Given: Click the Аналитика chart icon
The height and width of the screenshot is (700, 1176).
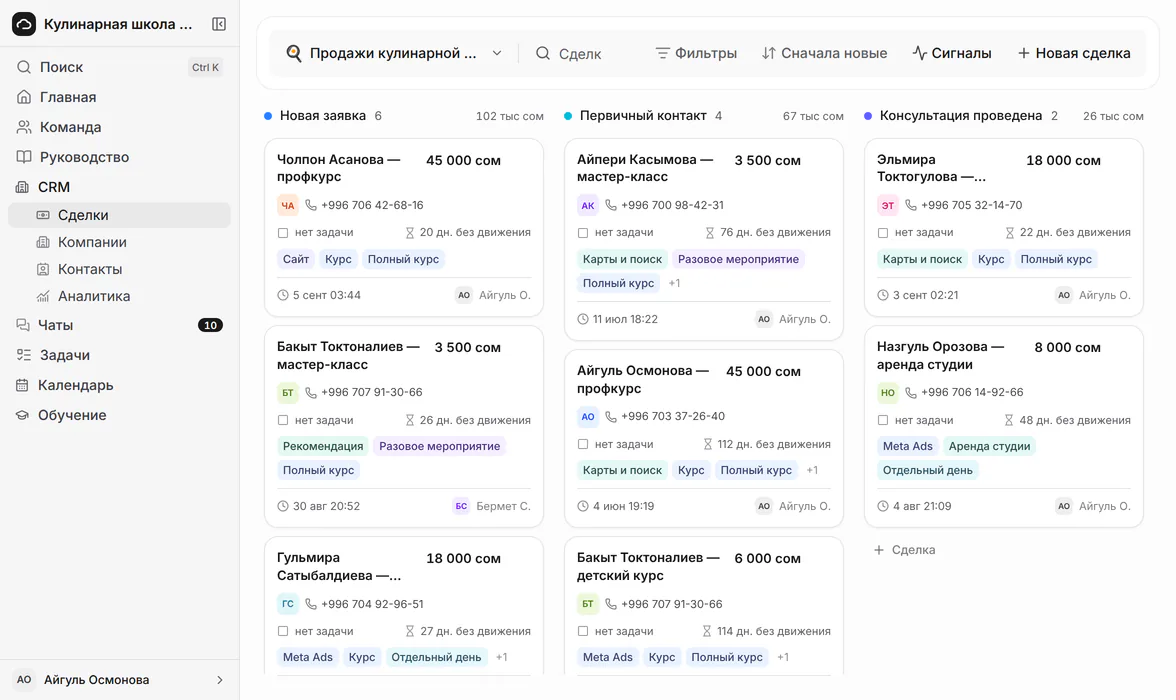Looking at the screenshot, I should [x=44, y=296].
